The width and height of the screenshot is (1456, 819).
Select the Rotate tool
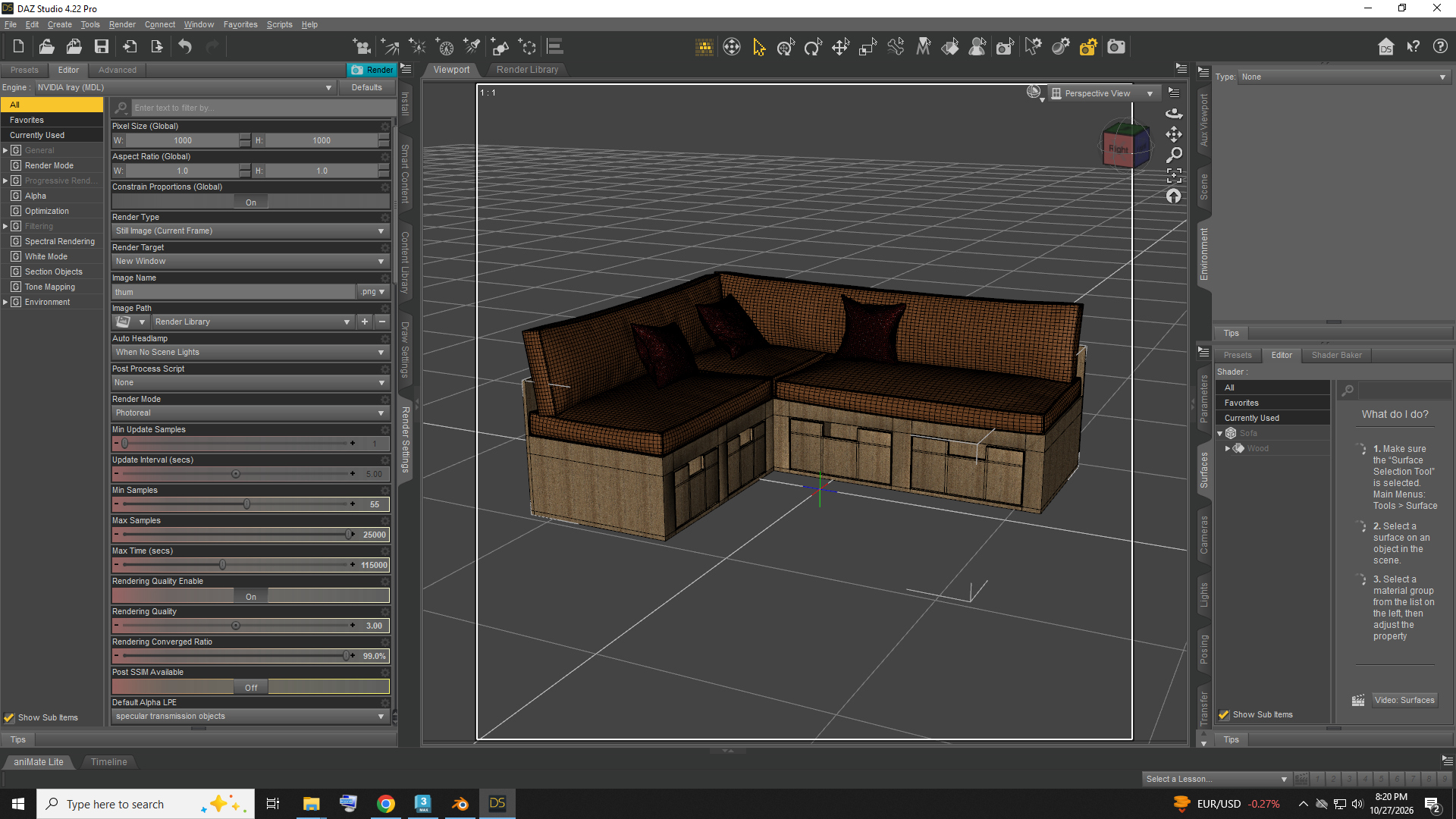click(813, 47)
